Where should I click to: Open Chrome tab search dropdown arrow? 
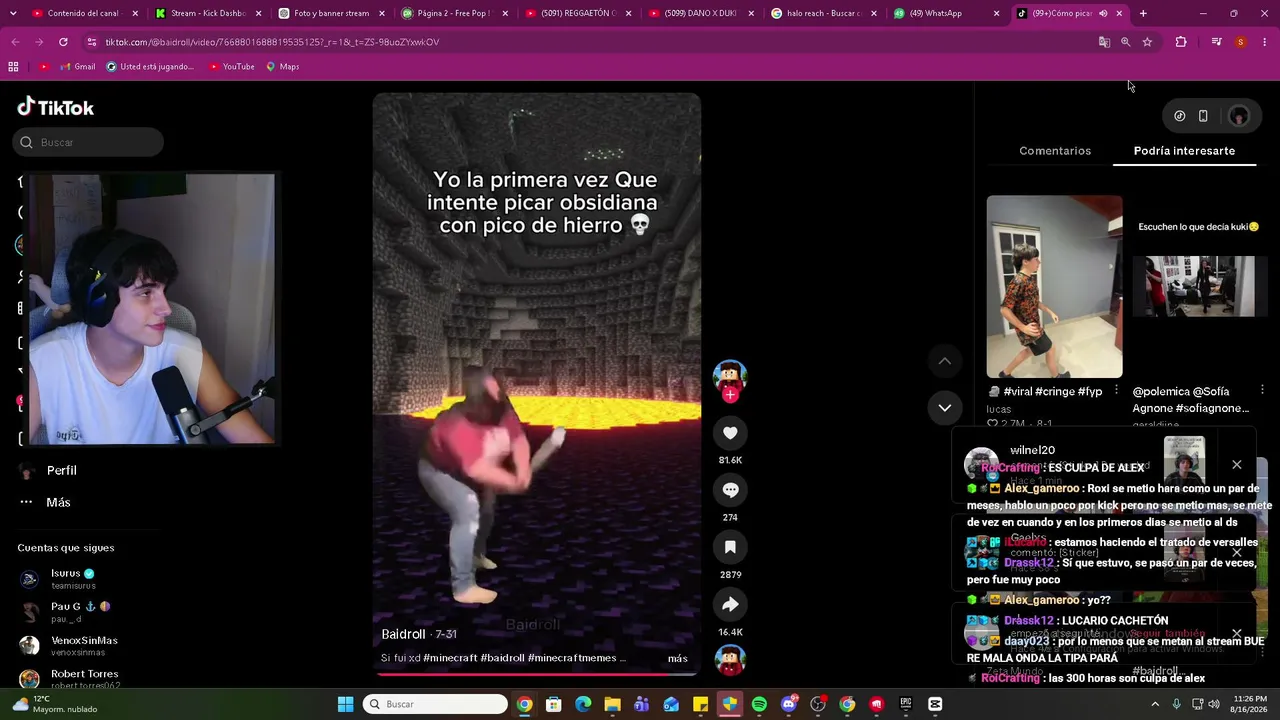coord(15,14)
